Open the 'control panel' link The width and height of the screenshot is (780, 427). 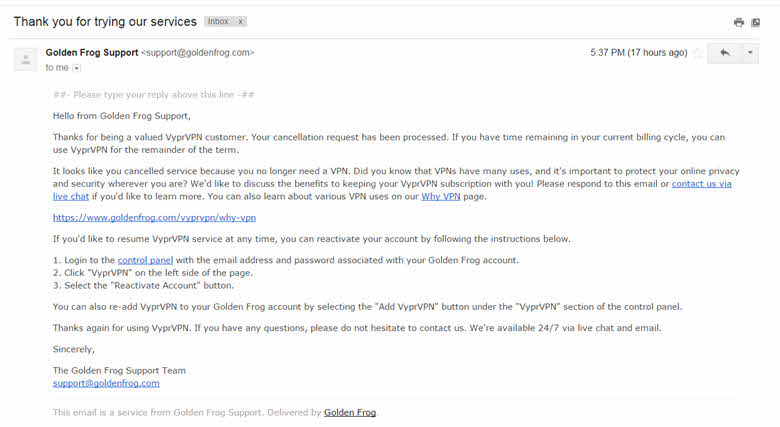(145, 260)
